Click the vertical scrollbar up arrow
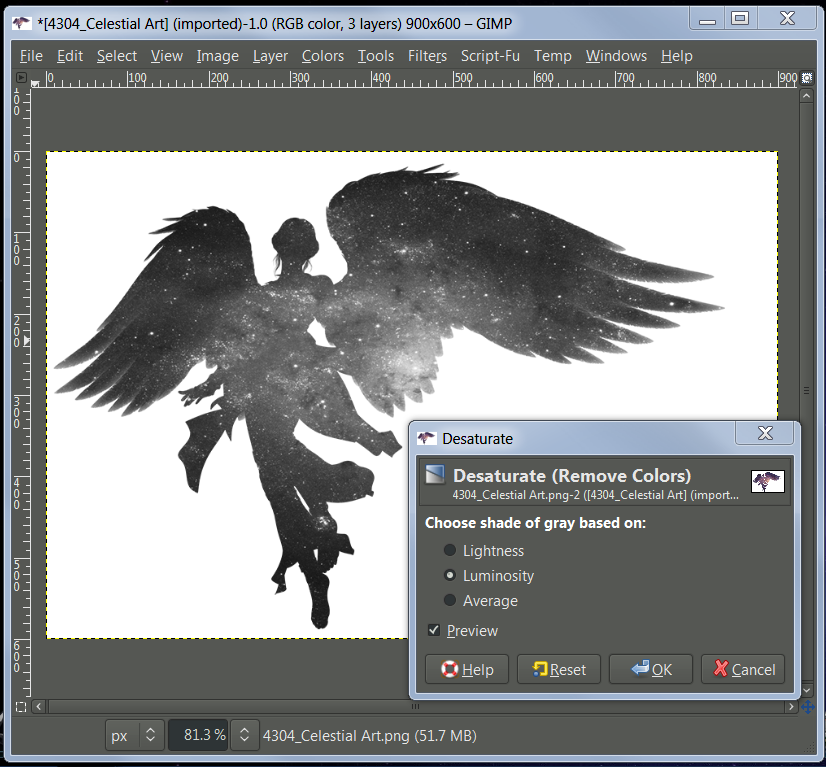 [807, 96]
